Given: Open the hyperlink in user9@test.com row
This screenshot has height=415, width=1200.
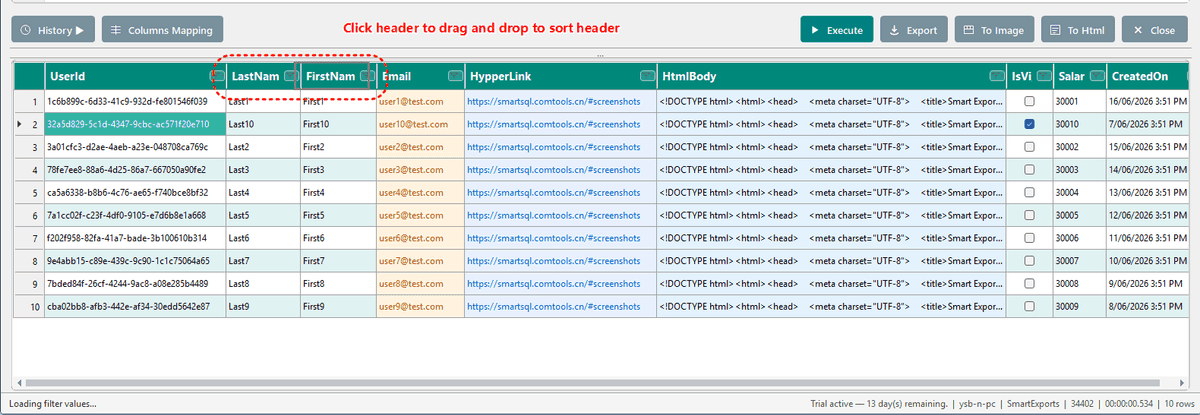Looking at the screenshot, I should 553,306.
